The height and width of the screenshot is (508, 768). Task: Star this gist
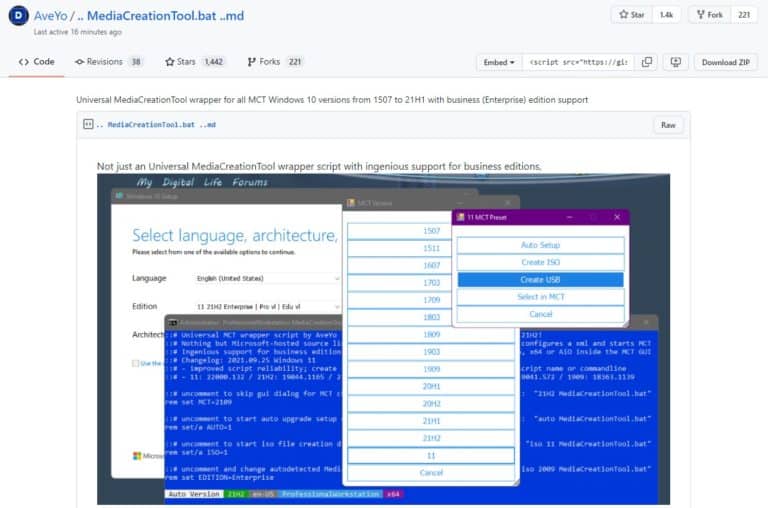pyautogui.click(x=632, y=15)
